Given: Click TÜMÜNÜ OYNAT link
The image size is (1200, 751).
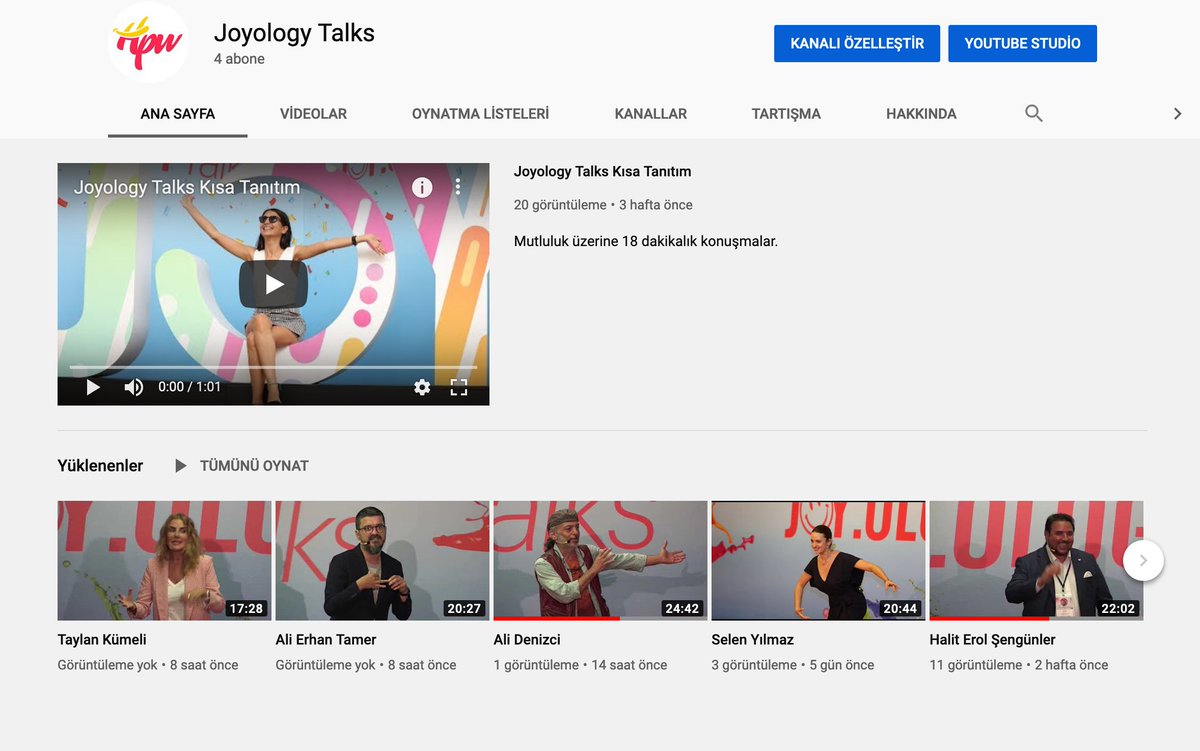Looking at the screenshot, I should click(x=254, y=466).
